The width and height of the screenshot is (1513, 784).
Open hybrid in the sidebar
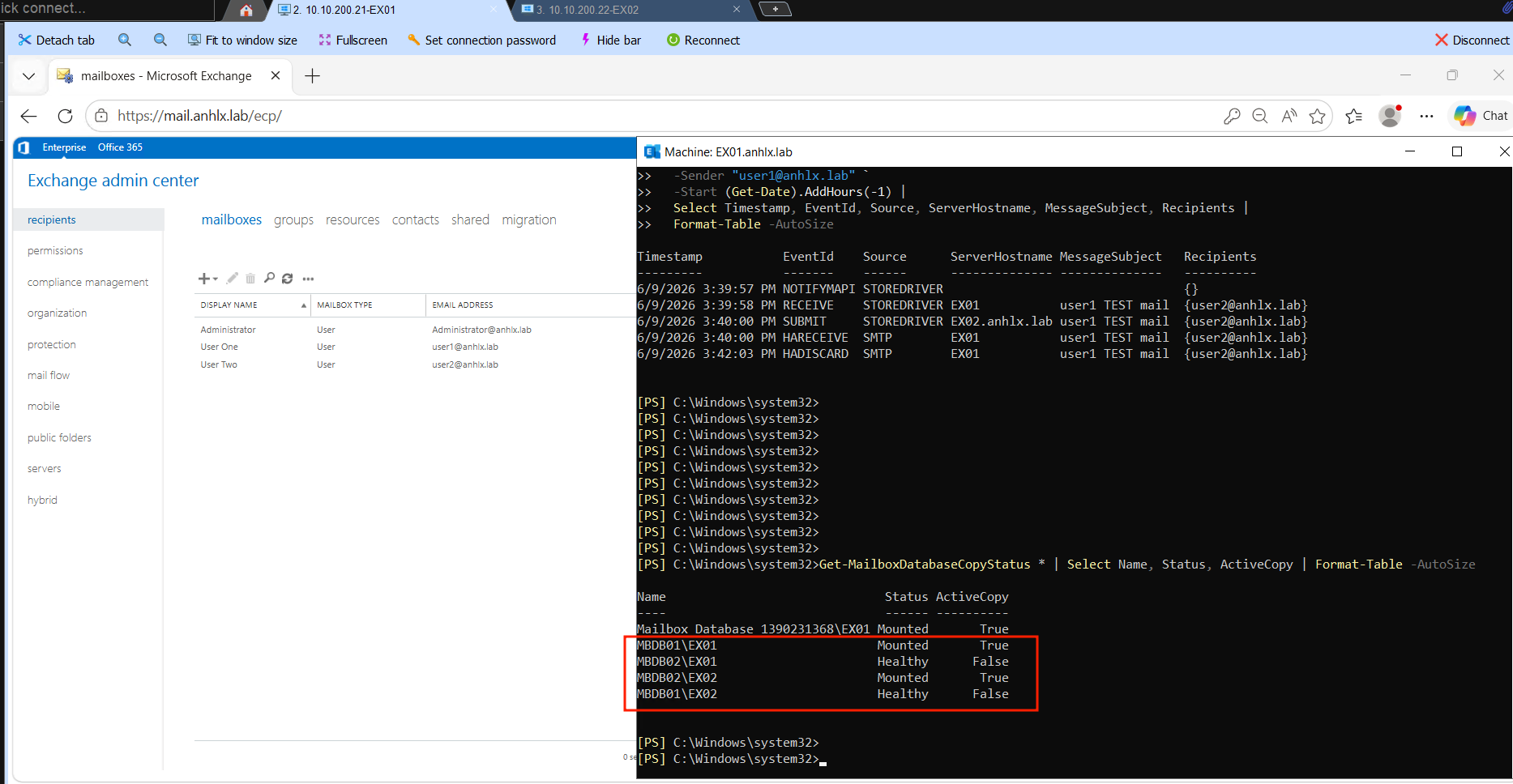(x=42, y=500)
